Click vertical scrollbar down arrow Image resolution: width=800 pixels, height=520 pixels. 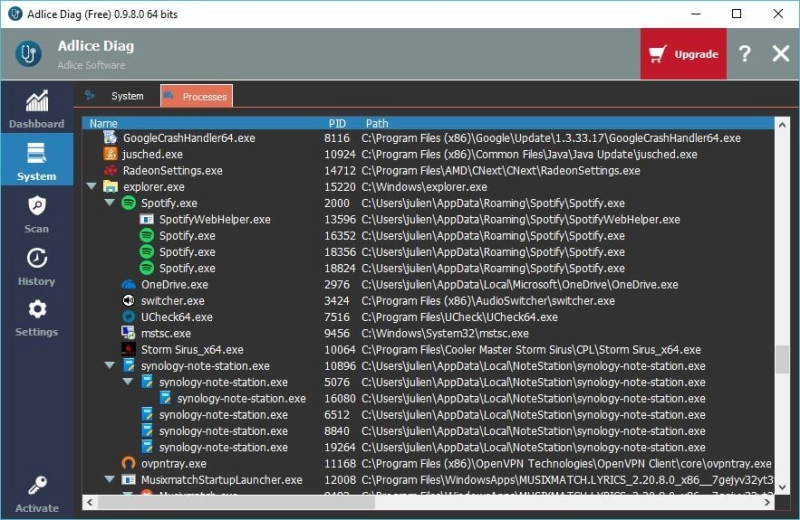(782, 487)
